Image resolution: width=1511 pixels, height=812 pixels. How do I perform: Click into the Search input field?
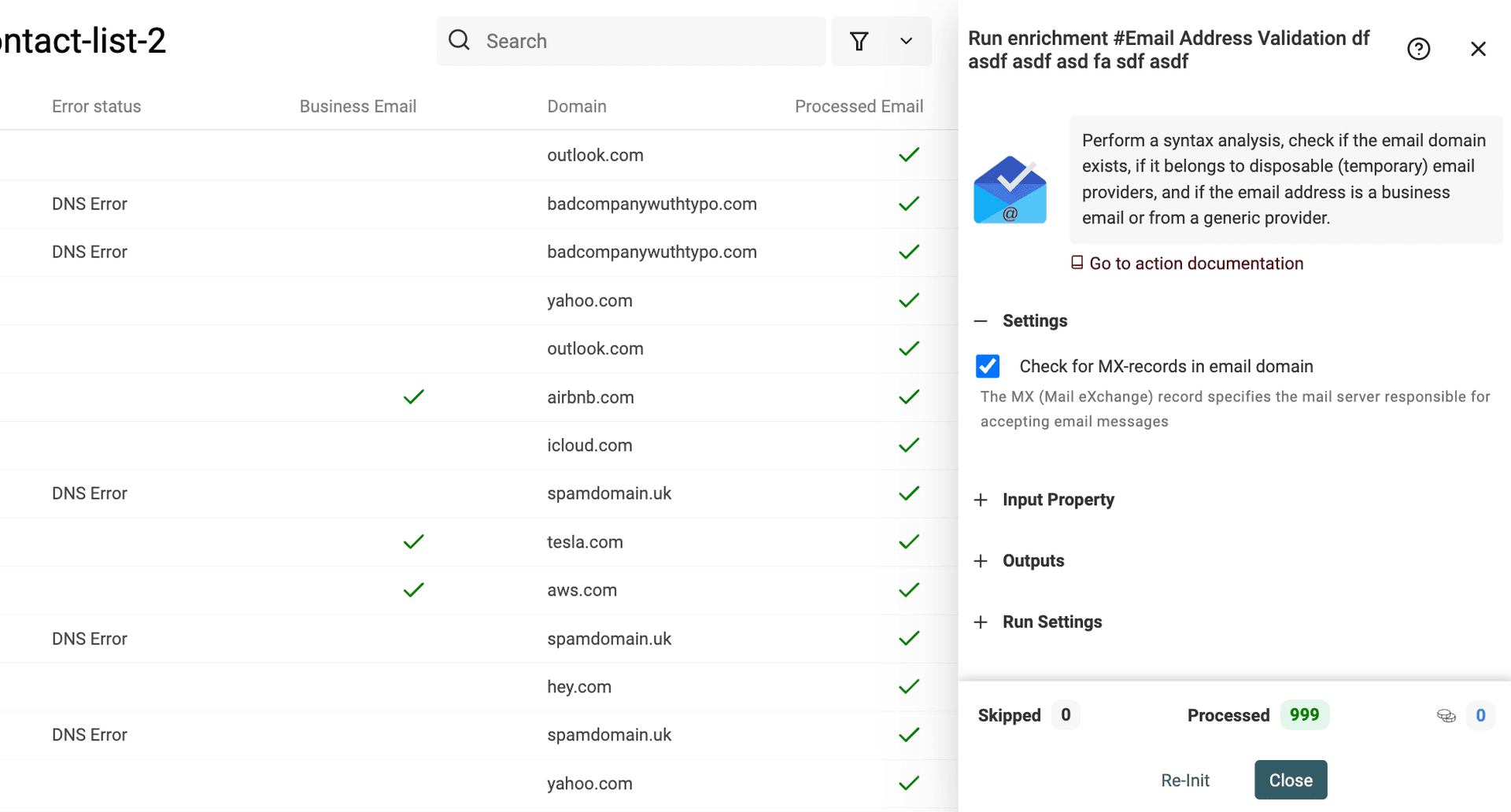tap(645, 41)
